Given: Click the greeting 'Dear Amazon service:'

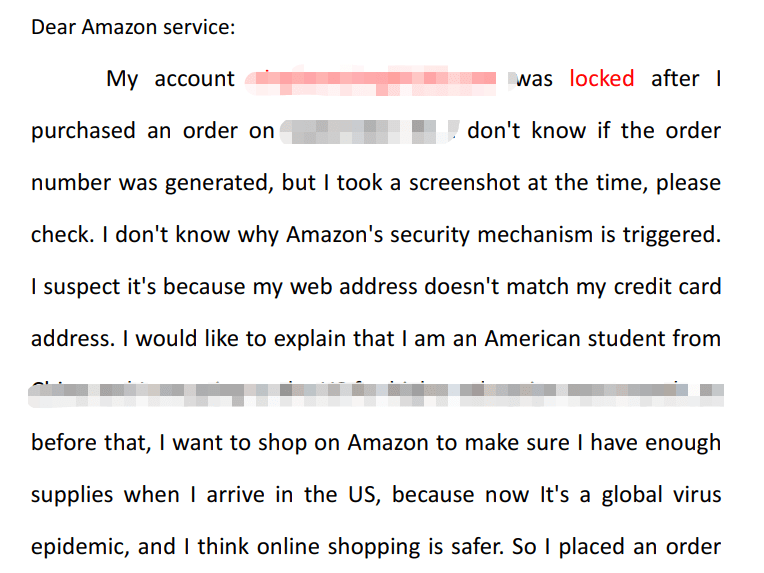Looking at the screenshot, I should [133, 27].
